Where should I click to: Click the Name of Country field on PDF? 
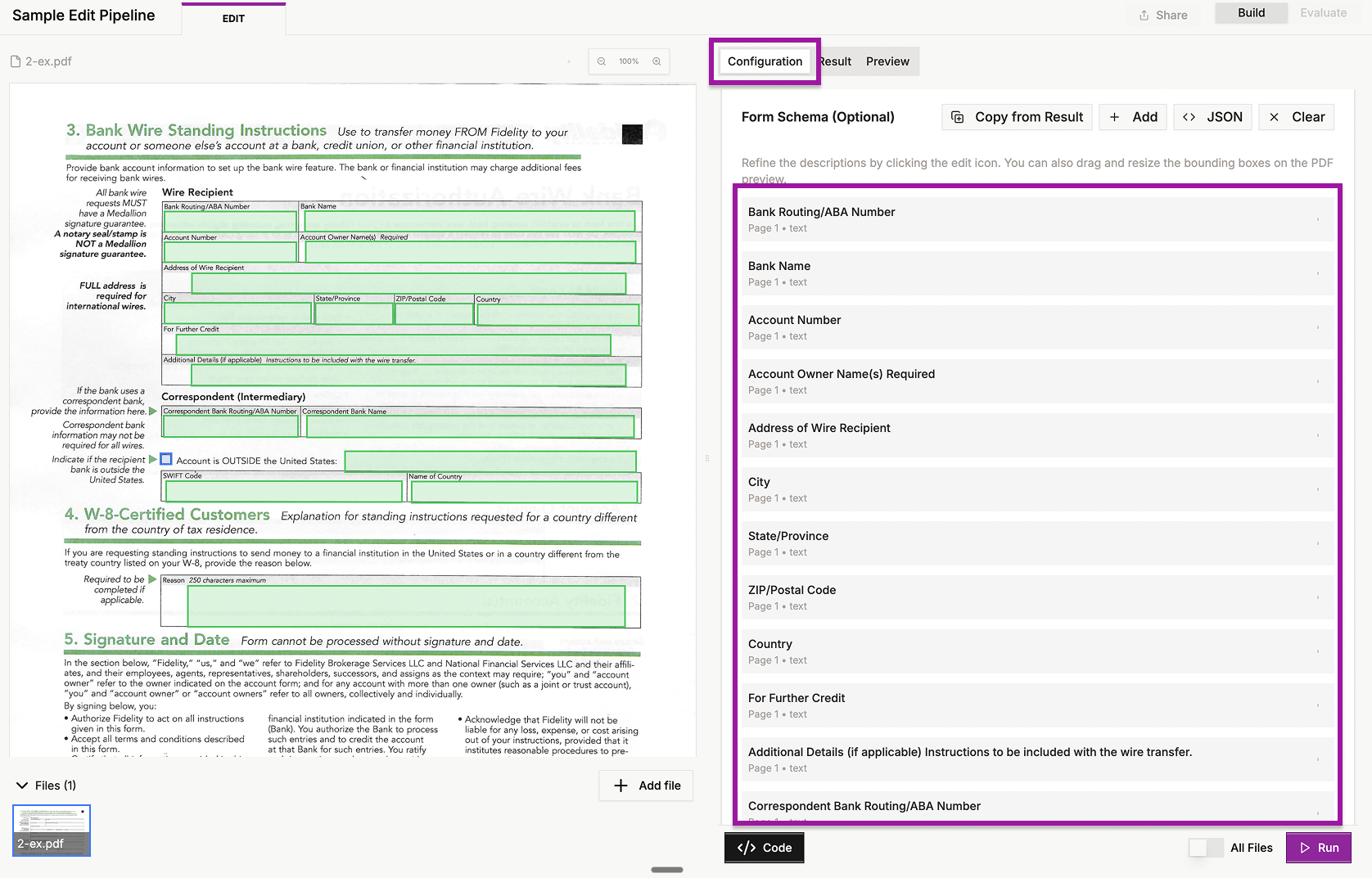(x=523, y=492)
